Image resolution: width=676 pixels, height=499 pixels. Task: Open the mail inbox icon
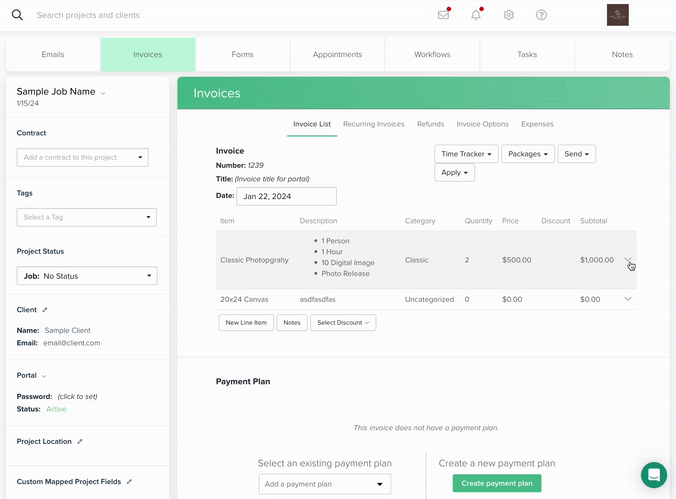click(x=443, y=15)
